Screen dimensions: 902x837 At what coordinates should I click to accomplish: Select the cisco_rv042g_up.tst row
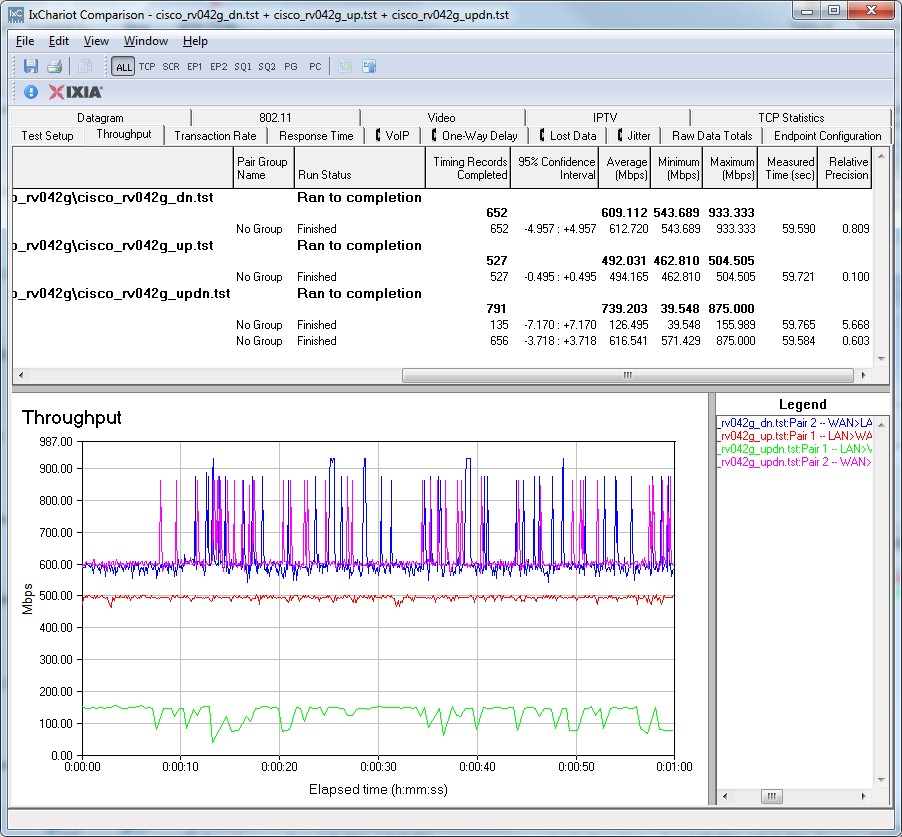(442, 246)
